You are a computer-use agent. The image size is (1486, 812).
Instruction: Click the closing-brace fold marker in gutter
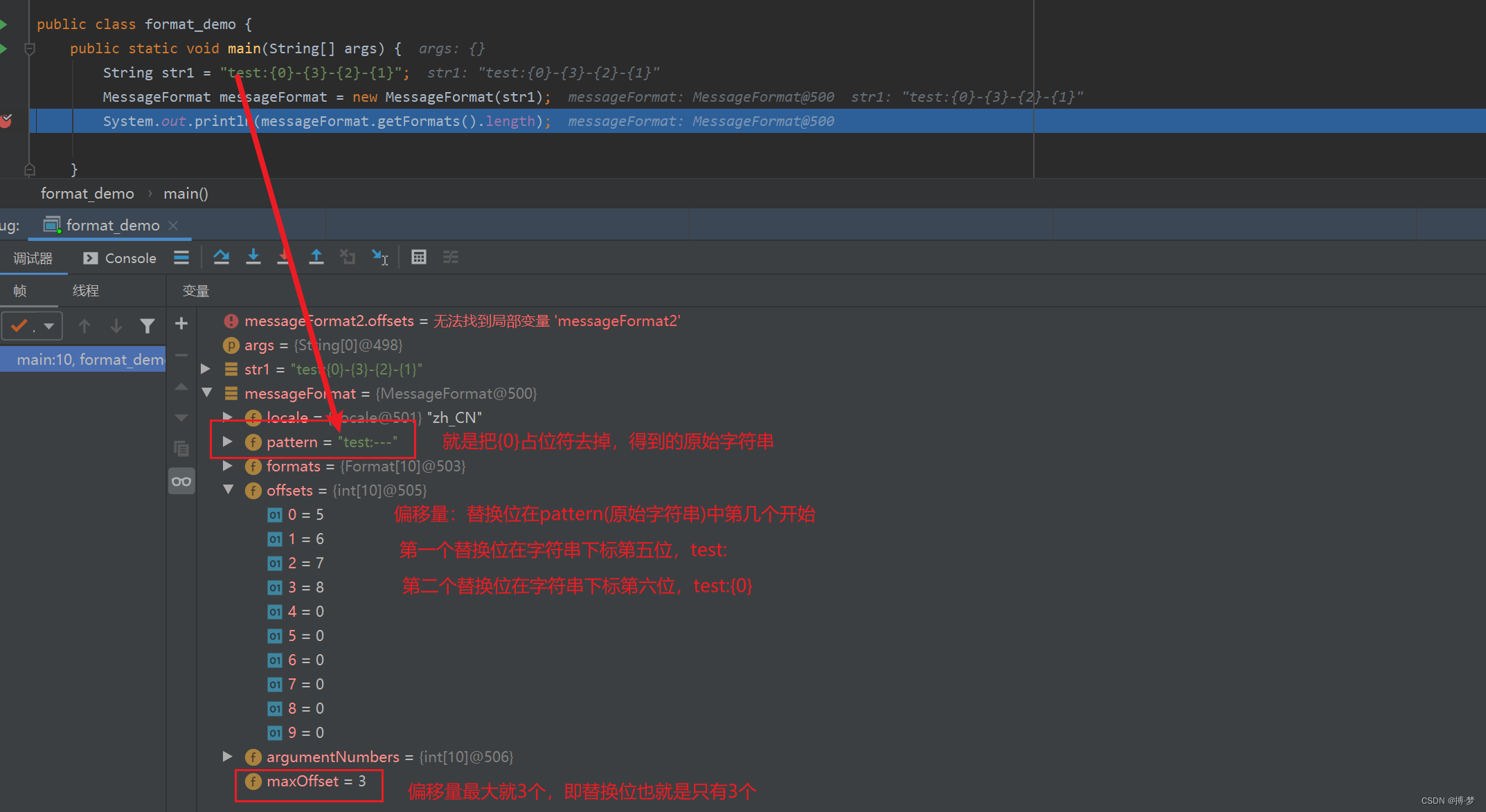click(29, 169)
